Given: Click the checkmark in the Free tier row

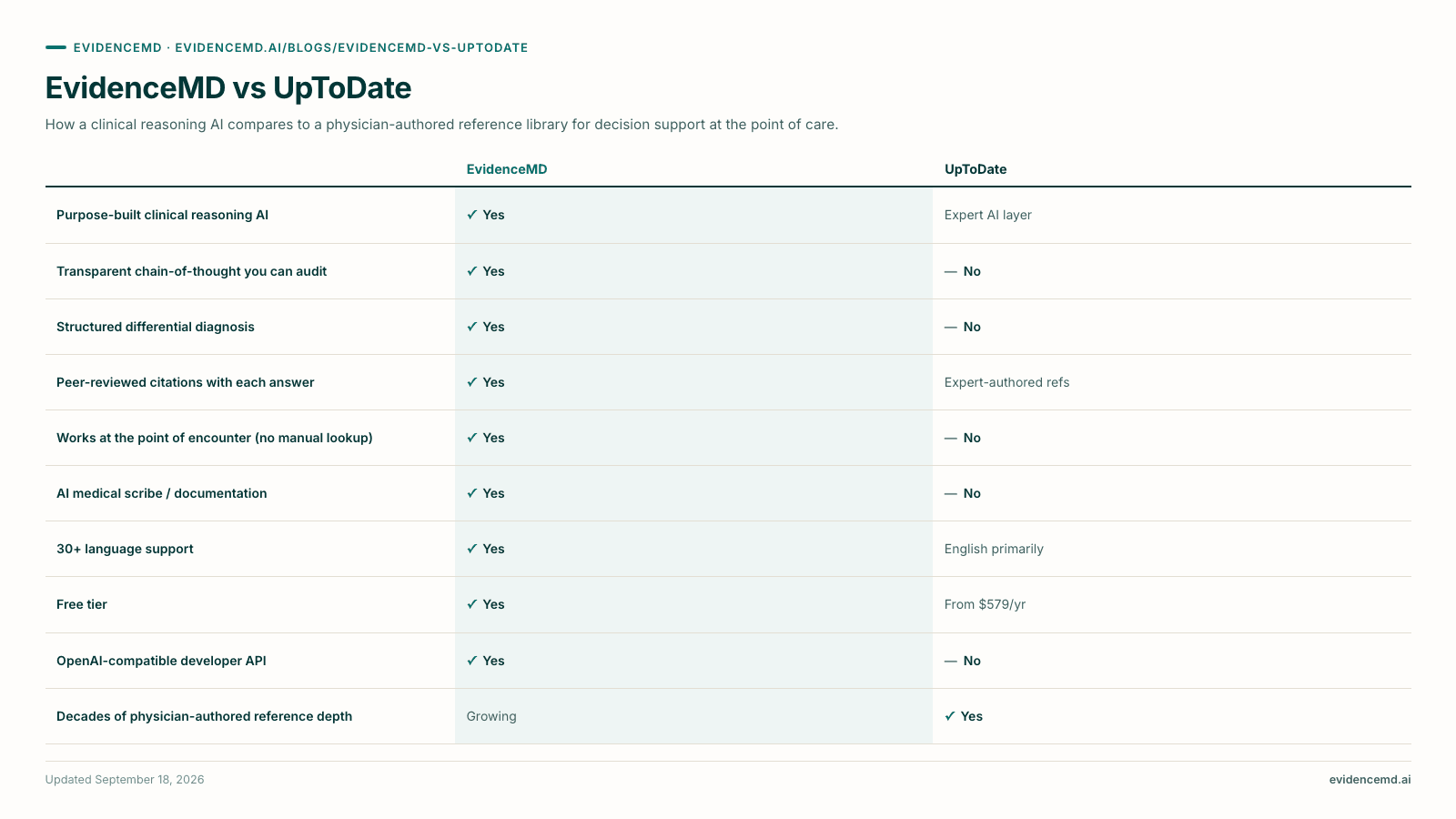Looking at the screenshot, I should (471, 604).
